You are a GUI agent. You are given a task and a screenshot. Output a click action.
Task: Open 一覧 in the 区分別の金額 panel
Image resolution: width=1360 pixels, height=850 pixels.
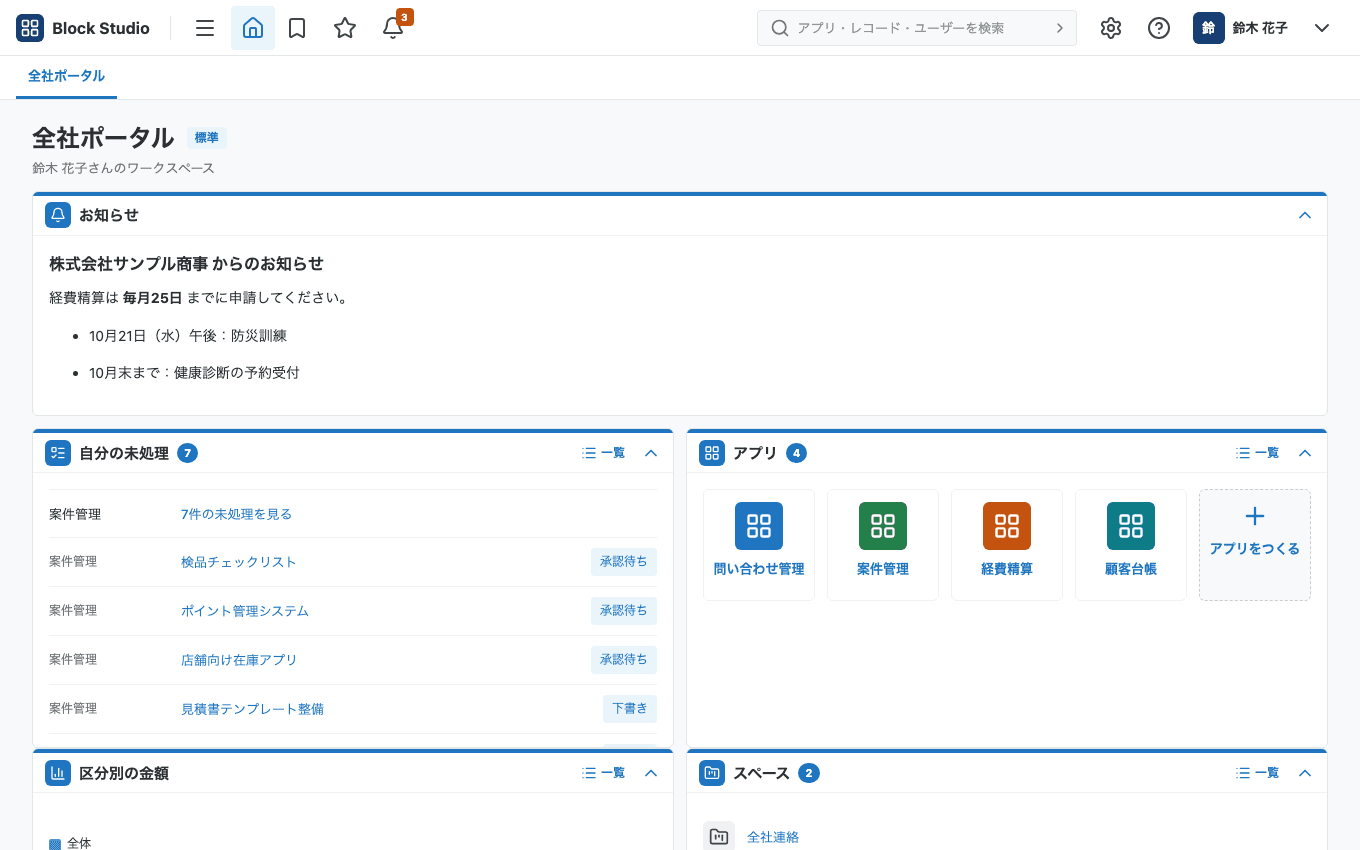[x=603, y=773]
